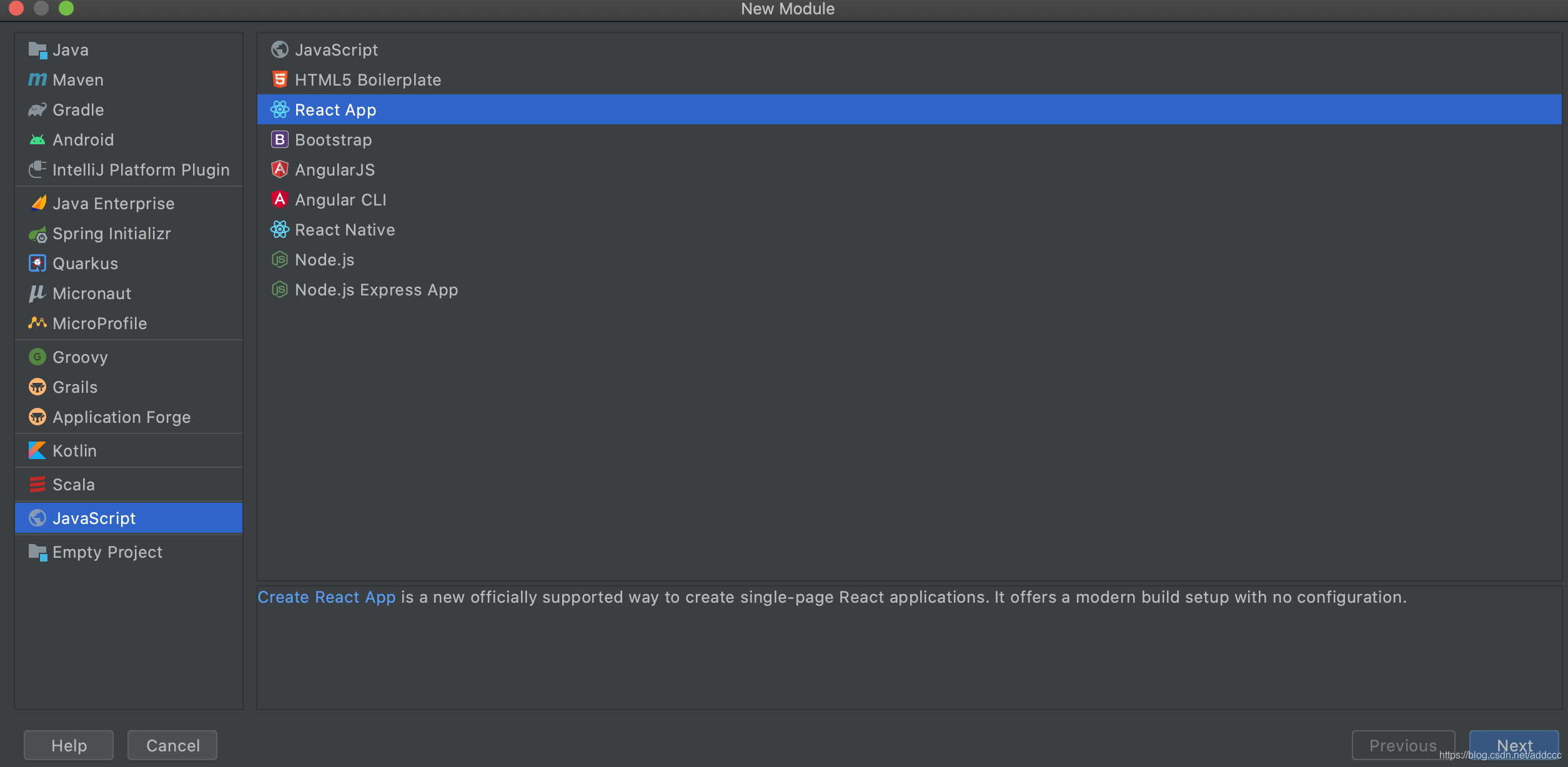
Task: Click the Quarkus icon
Action: (x=37, y=264)
